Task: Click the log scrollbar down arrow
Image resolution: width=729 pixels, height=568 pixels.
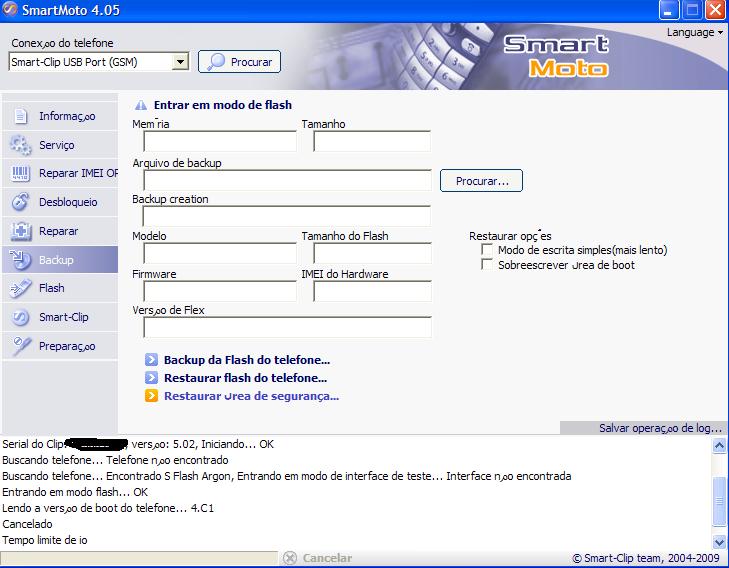Action: tap(719, 542)
